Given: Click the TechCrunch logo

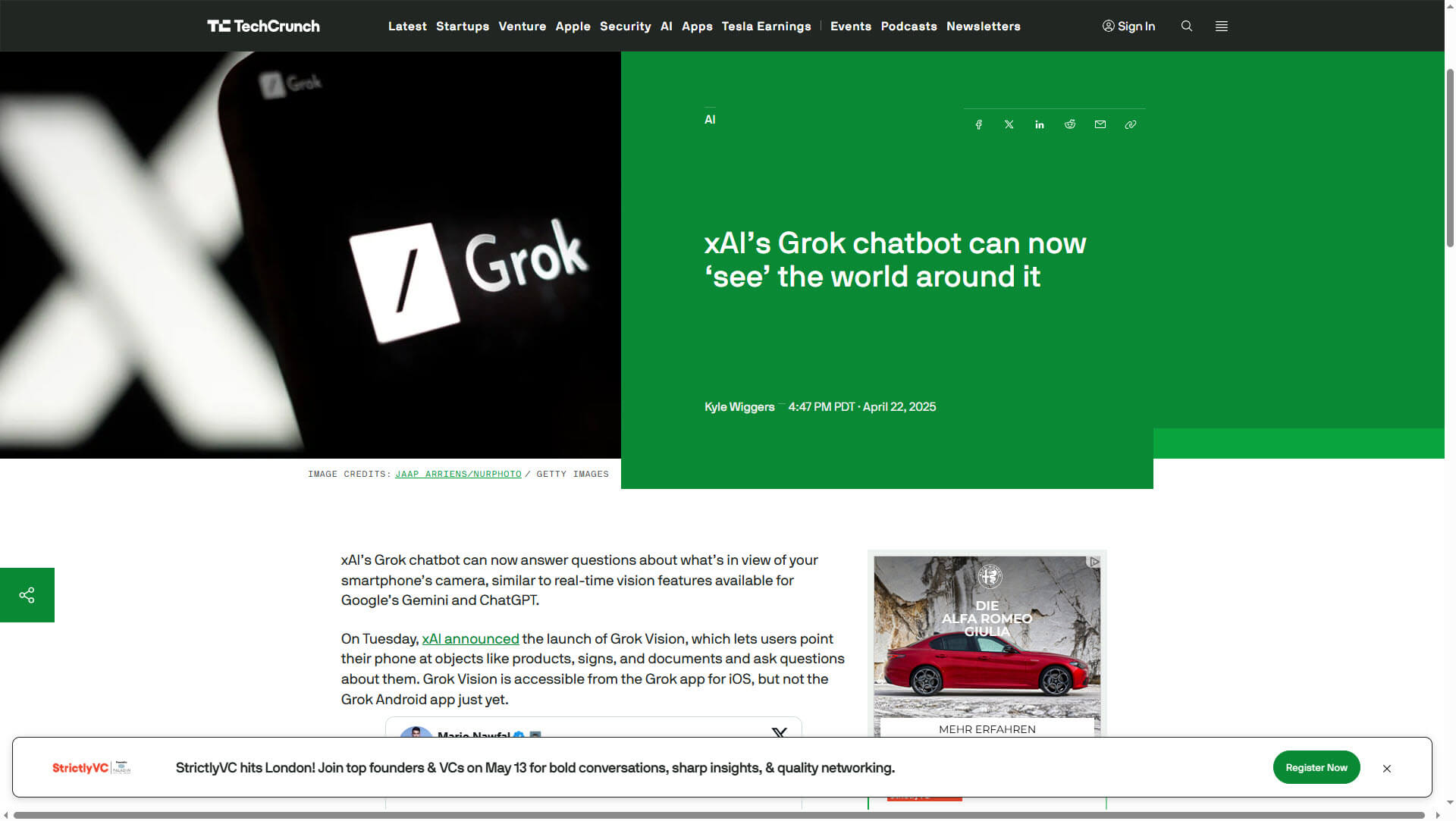Looking at the screenshot, I should point(263,26).
